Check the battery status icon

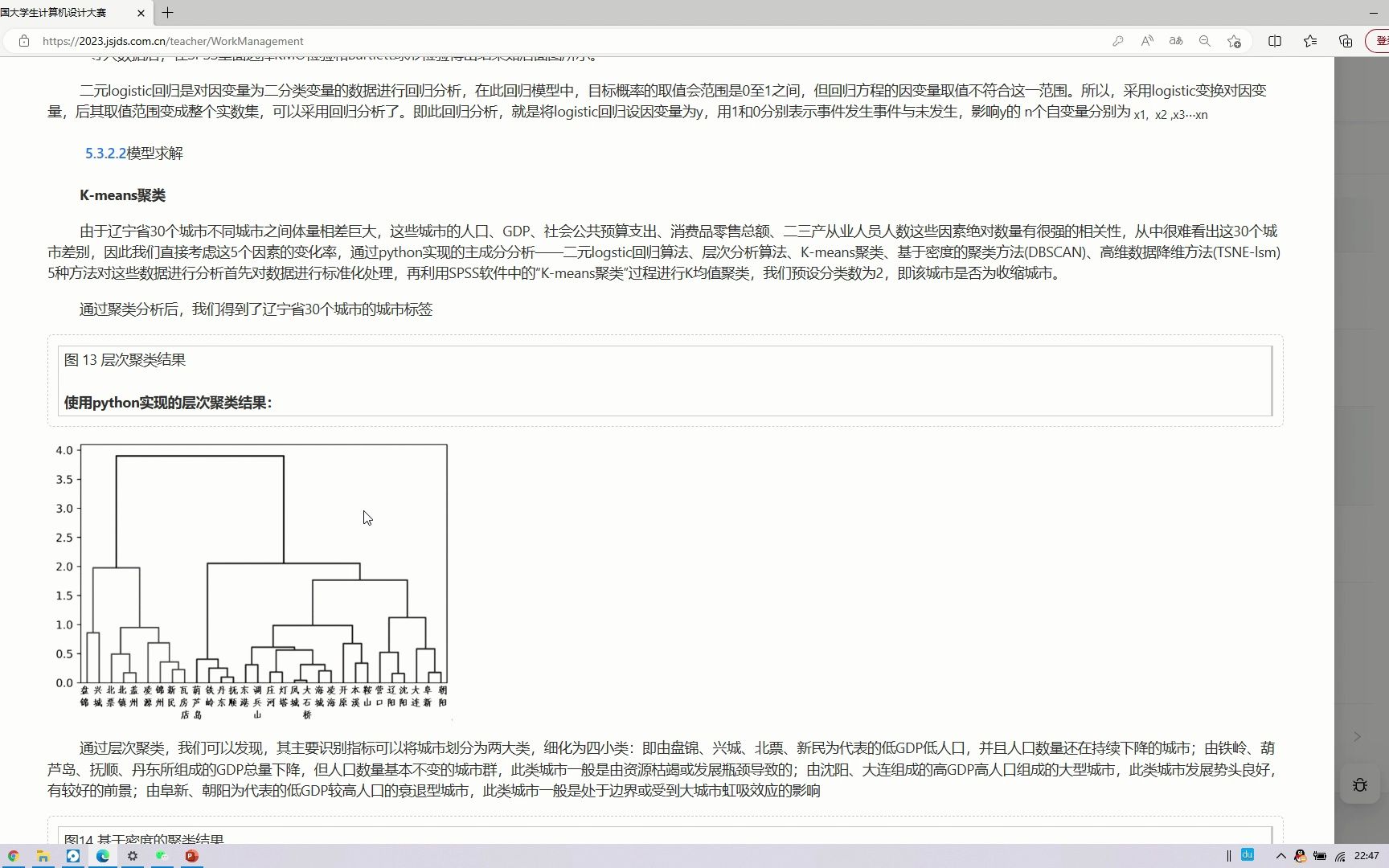(x=1320, y=856)
